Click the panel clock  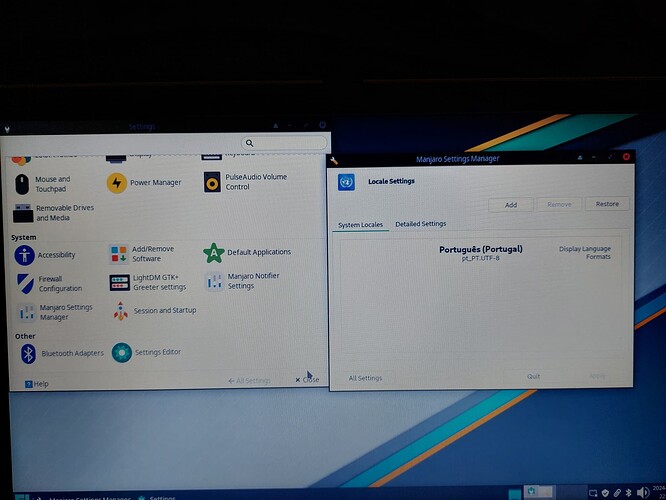point(659,492)
